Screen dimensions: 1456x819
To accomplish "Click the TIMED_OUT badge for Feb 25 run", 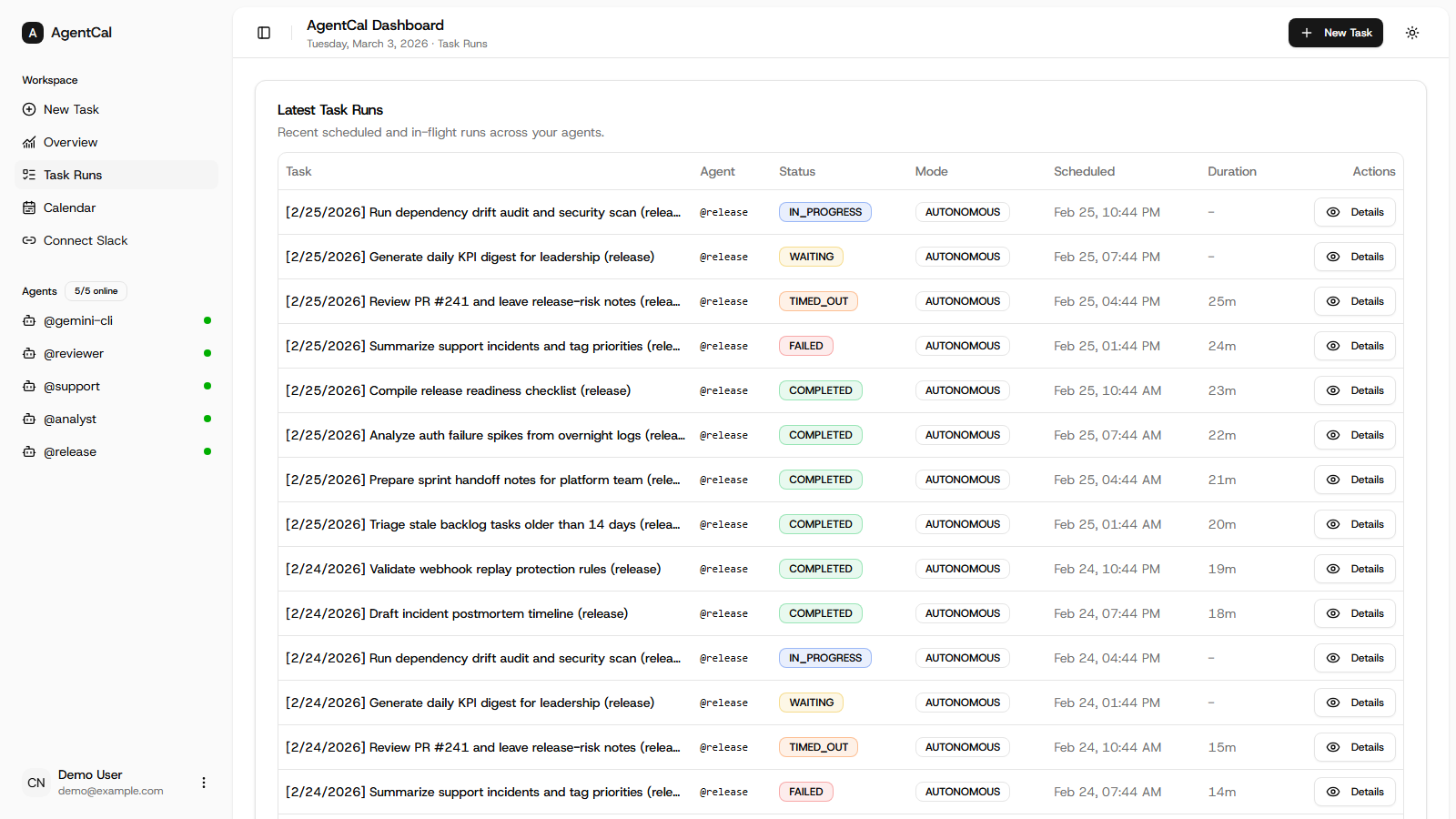I will pos(818,301).
